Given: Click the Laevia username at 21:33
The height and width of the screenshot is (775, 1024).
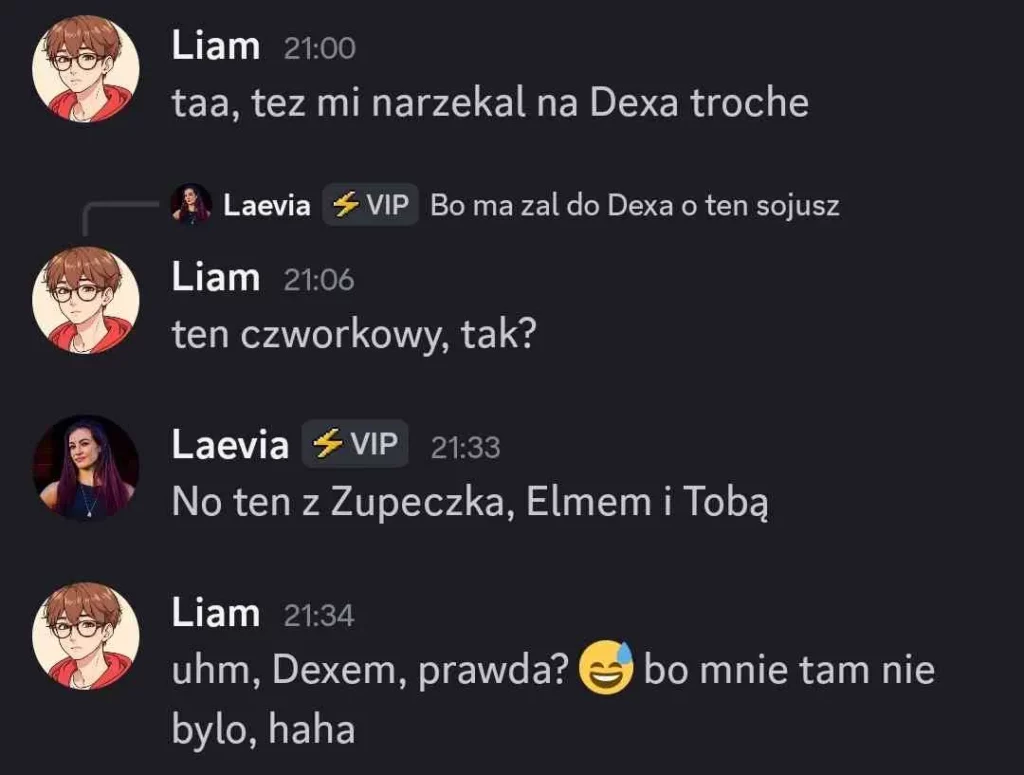Looking at the screenshot, I should coord(230,444).
